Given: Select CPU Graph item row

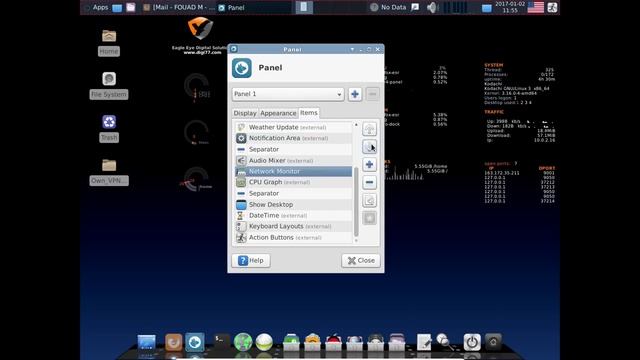Looking at the screenshot, I should [x=293, y=182].
